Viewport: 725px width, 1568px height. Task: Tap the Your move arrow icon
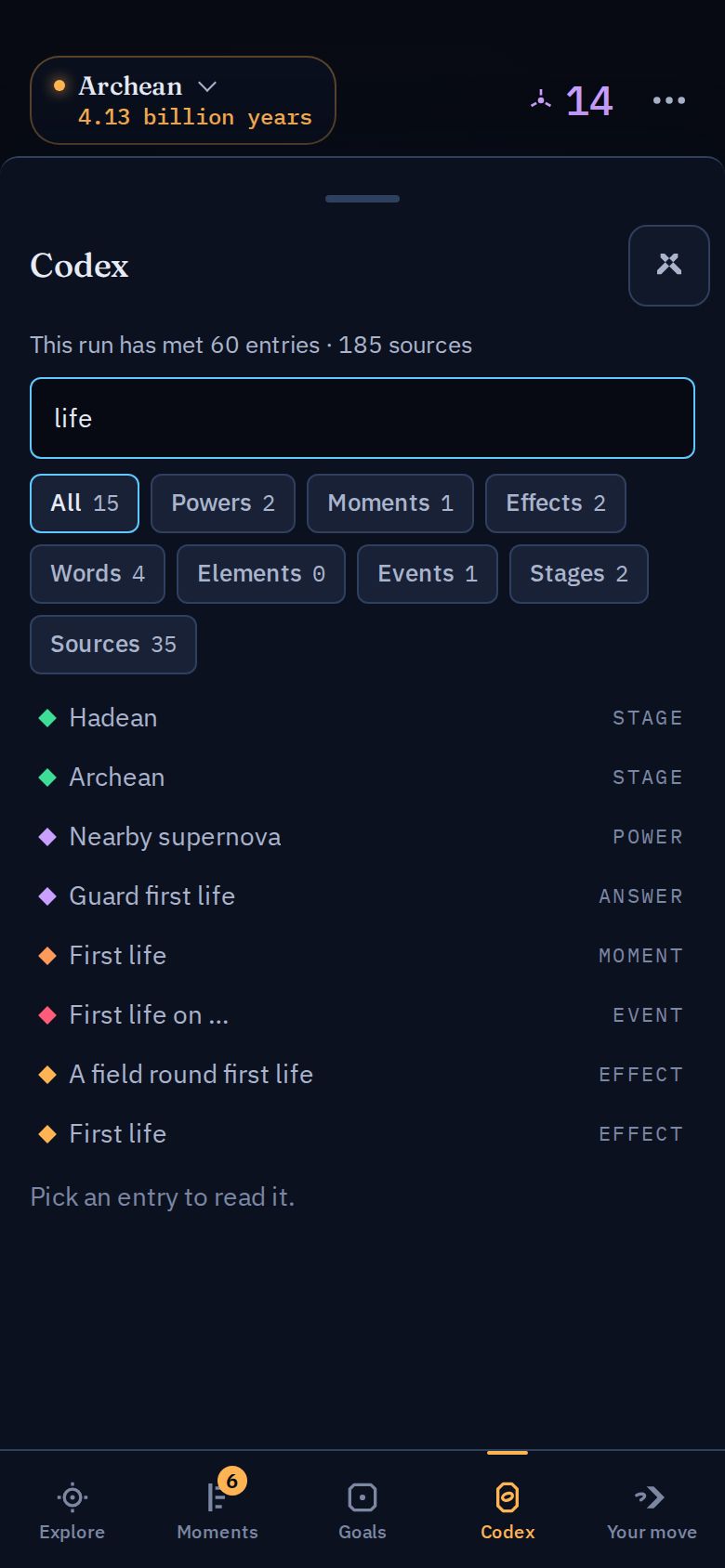[652, 1496]
